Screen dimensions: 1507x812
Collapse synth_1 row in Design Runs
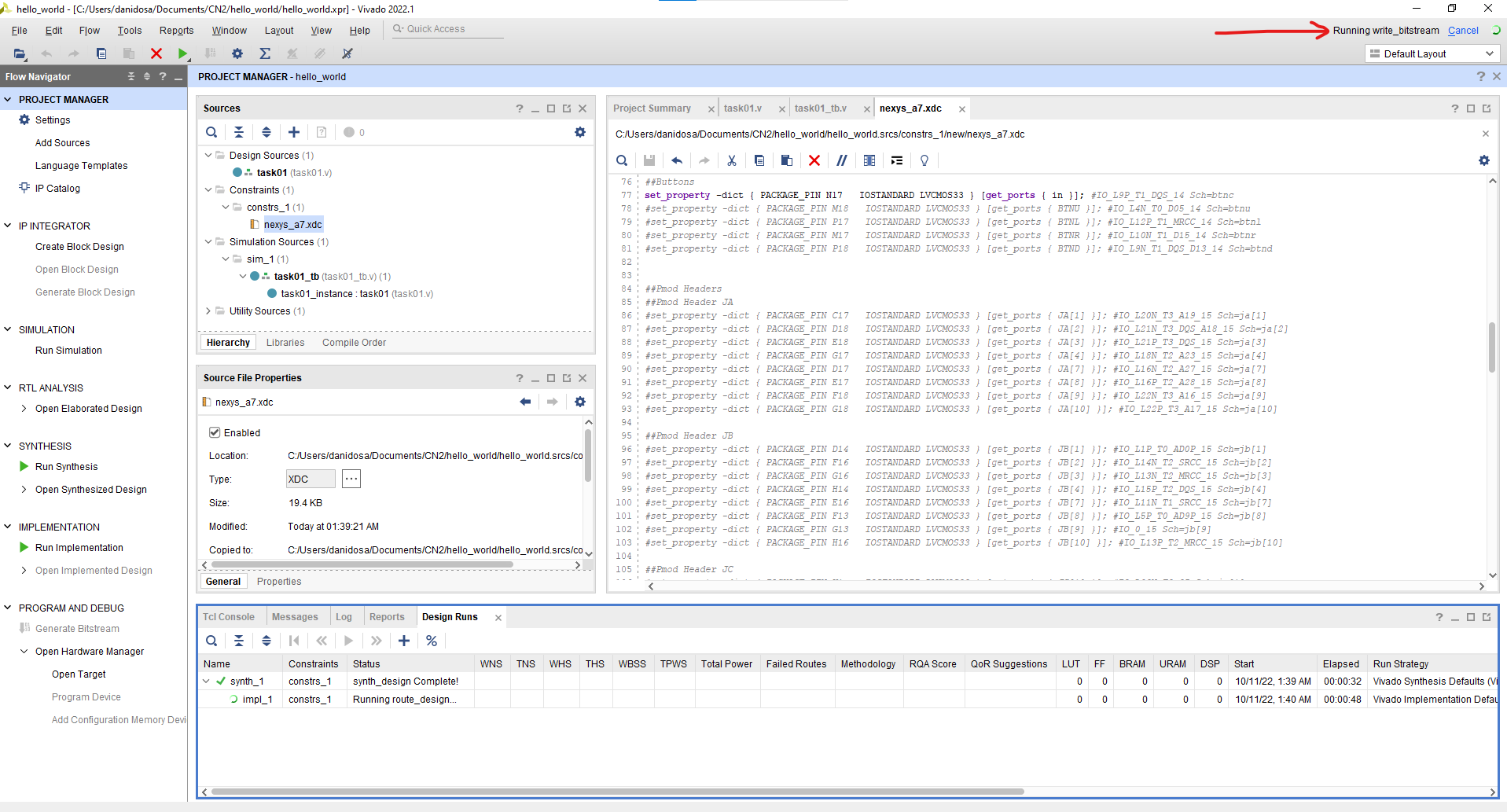point(207,682)
